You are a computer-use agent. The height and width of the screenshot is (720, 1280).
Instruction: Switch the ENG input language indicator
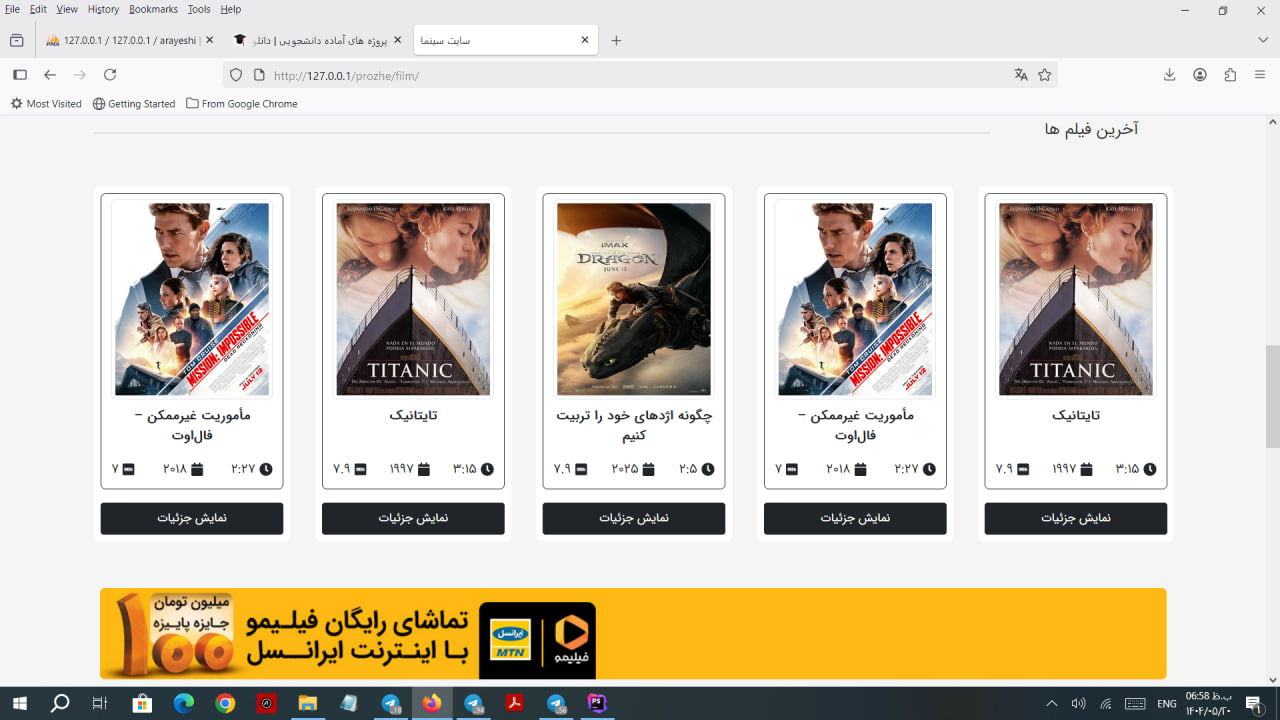[1167, 704]
